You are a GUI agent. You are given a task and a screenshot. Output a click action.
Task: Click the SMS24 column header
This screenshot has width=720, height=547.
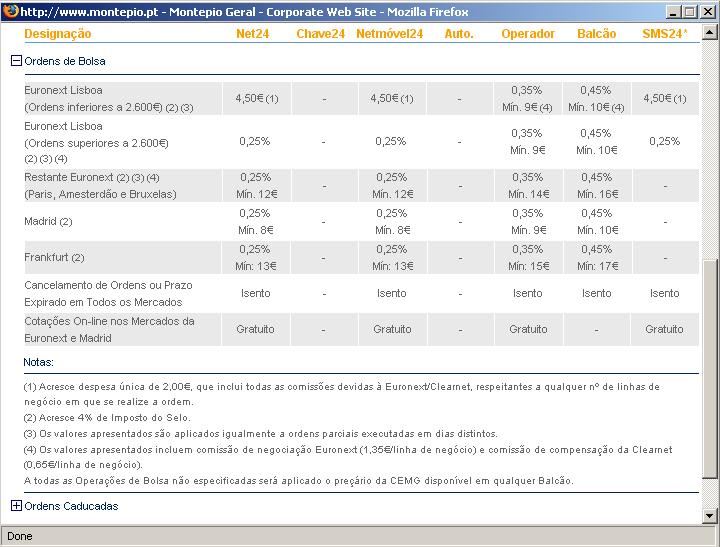pyautogui.click(x=664, y=34)
